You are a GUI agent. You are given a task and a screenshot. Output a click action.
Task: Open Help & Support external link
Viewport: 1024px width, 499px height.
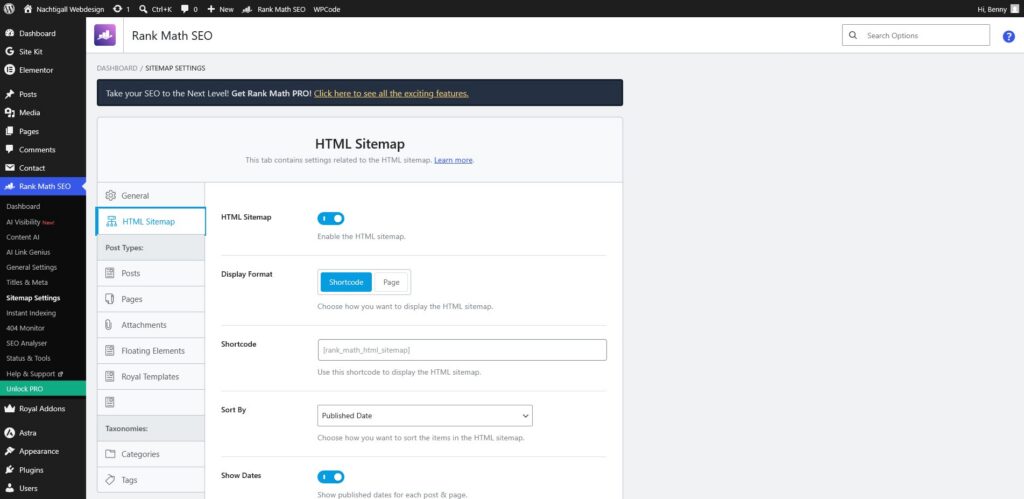pyautogui.click(x=34, y=374)
